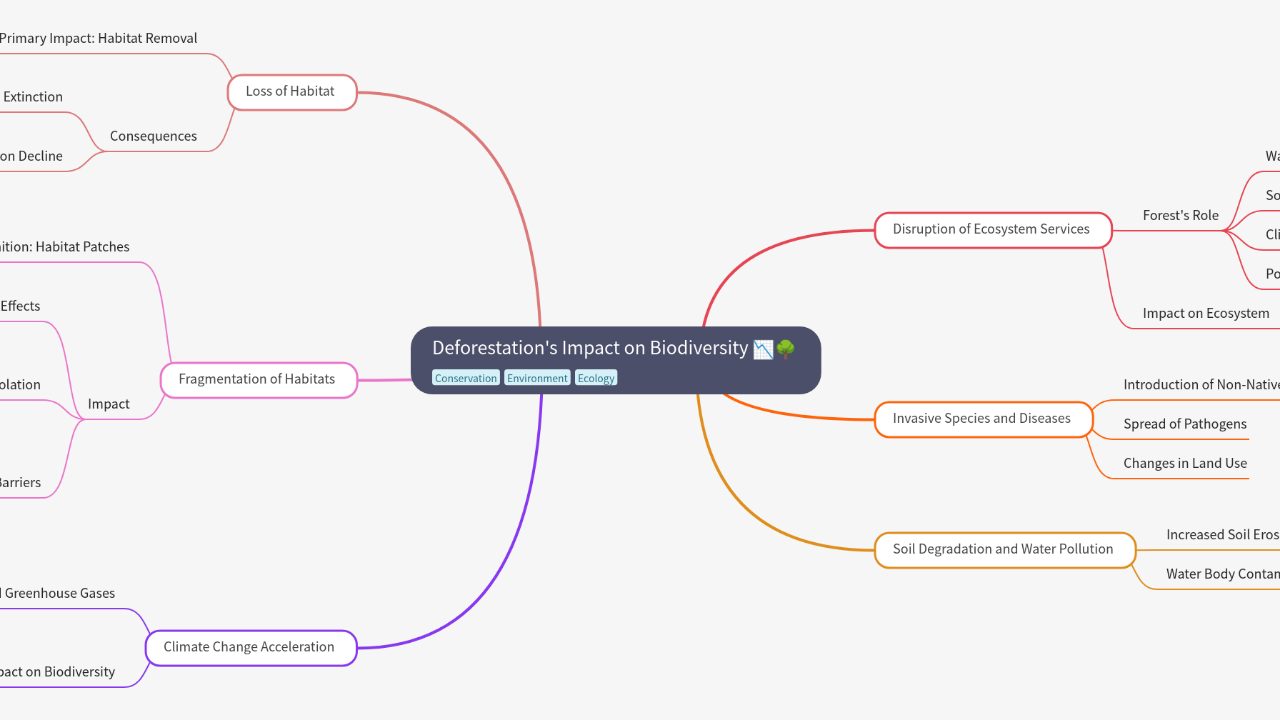Click the Barriers leaf text
Image resolution: width=1280 pixels, height=720 pixels.
point(20,482)
